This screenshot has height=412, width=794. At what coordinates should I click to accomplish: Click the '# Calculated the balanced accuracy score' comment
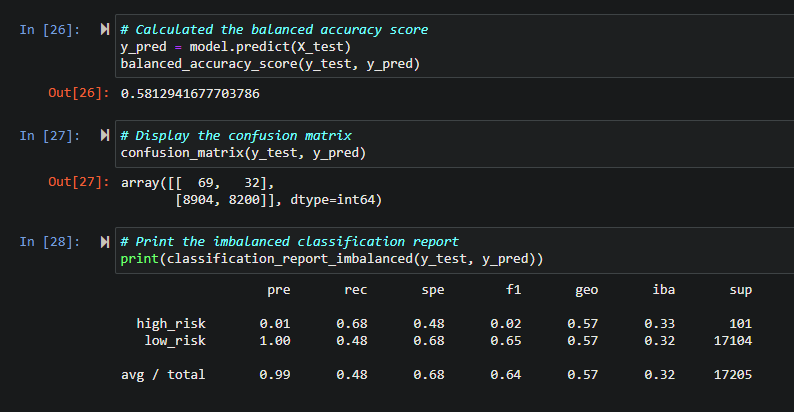coord(274,30)
